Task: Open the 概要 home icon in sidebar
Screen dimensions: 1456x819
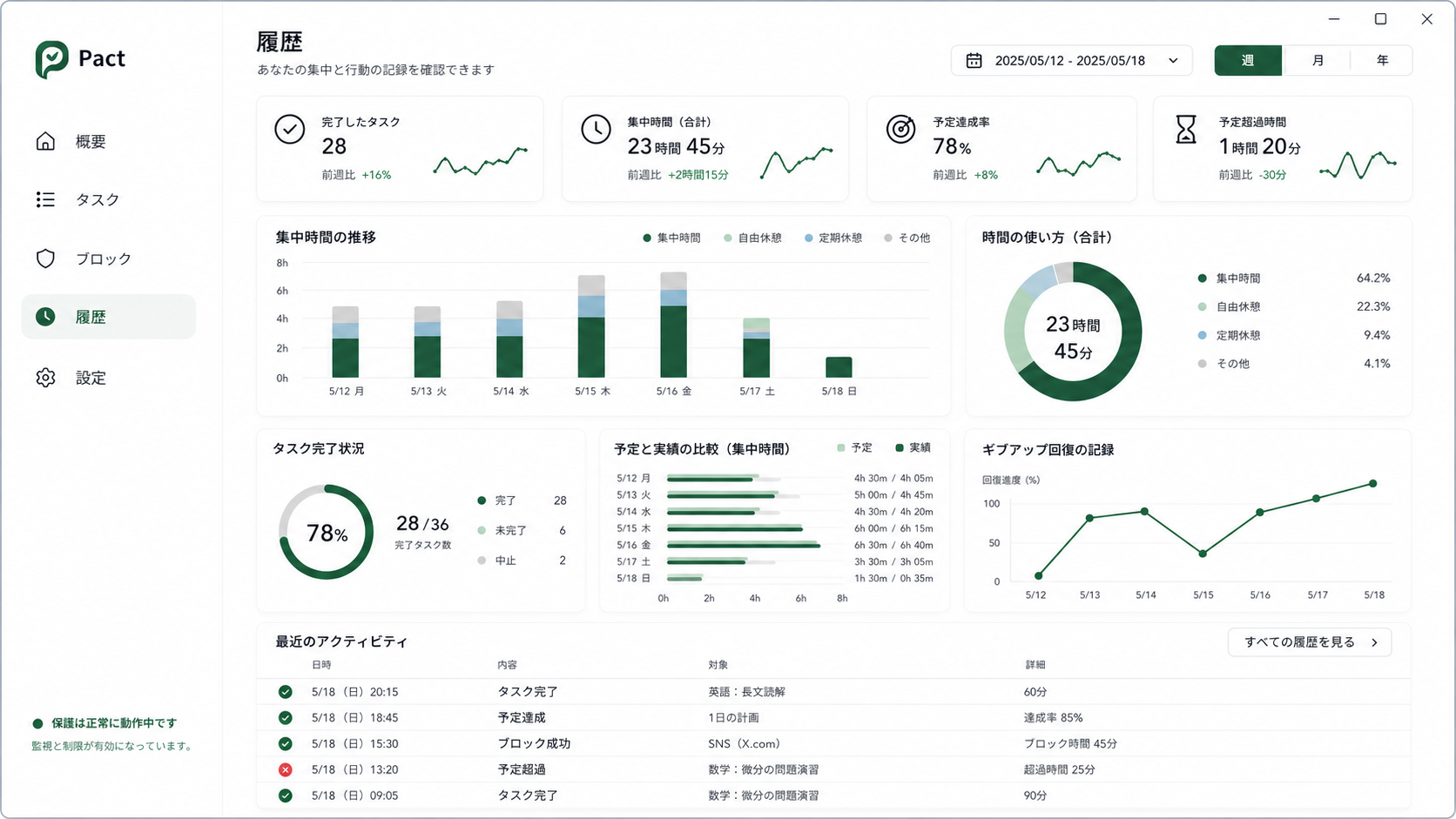Action: [x=45, y=141]
